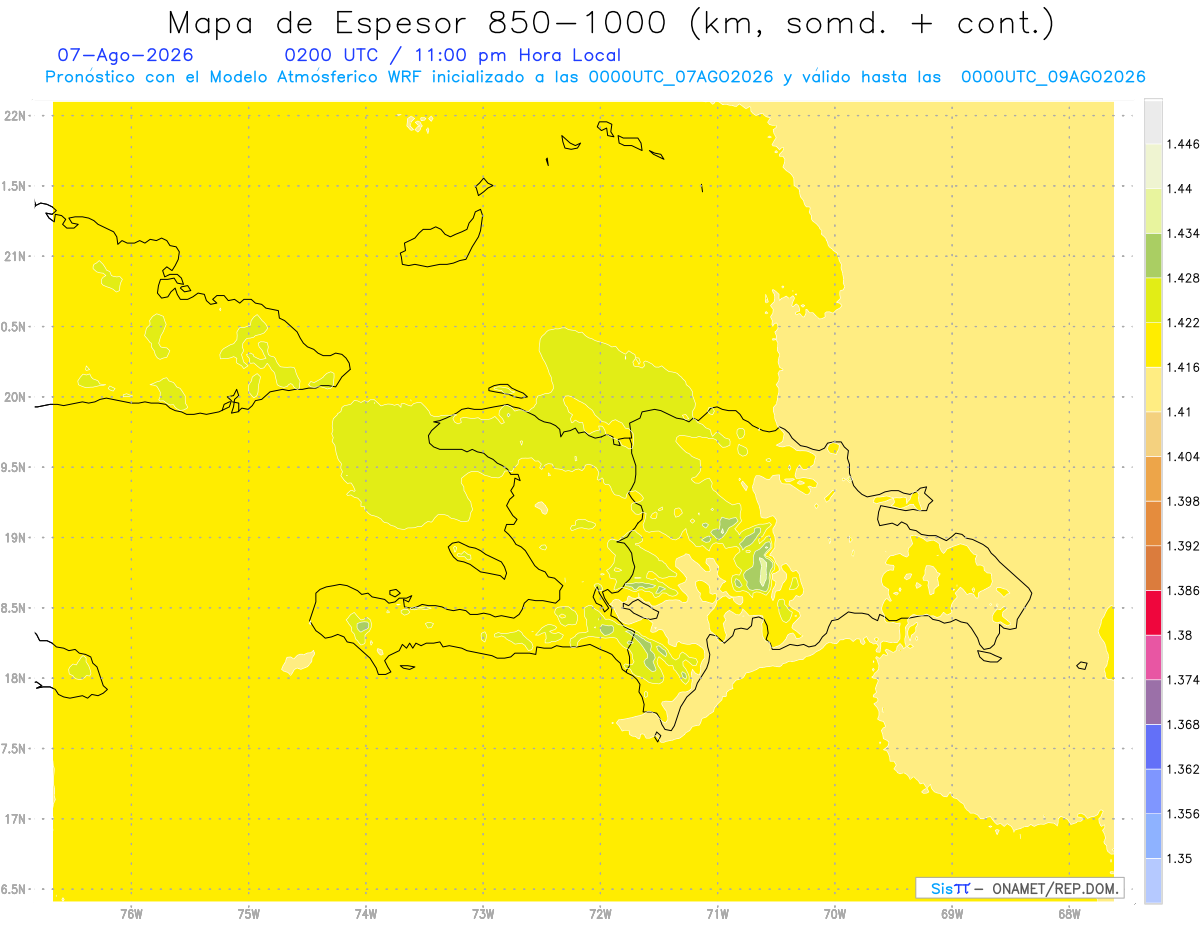Click the longitude label "74W"

pyautogui.click(x=366, y=914)
